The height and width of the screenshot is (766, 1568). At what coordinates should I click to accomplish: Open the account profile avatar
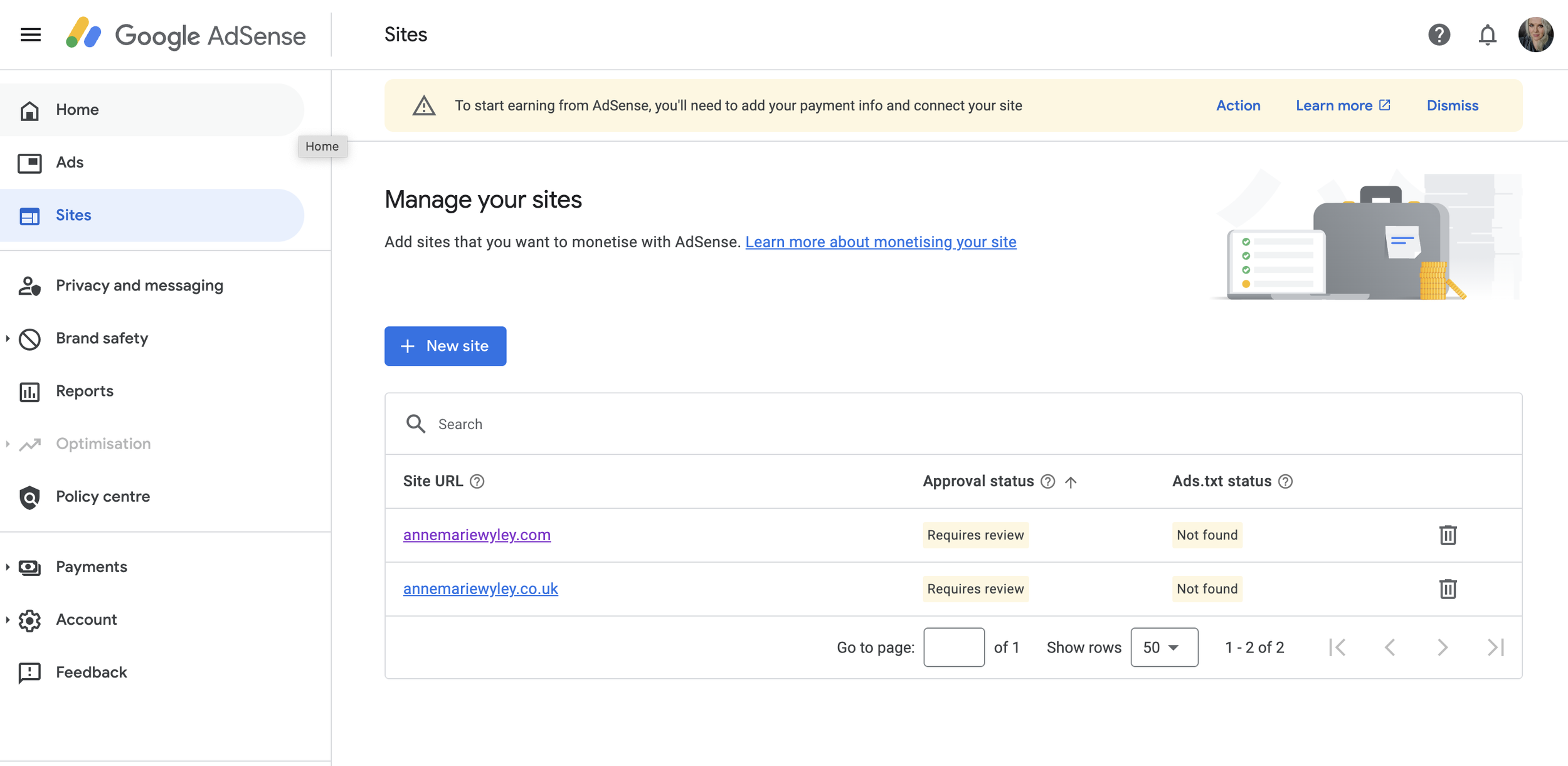coord(1535,35)
